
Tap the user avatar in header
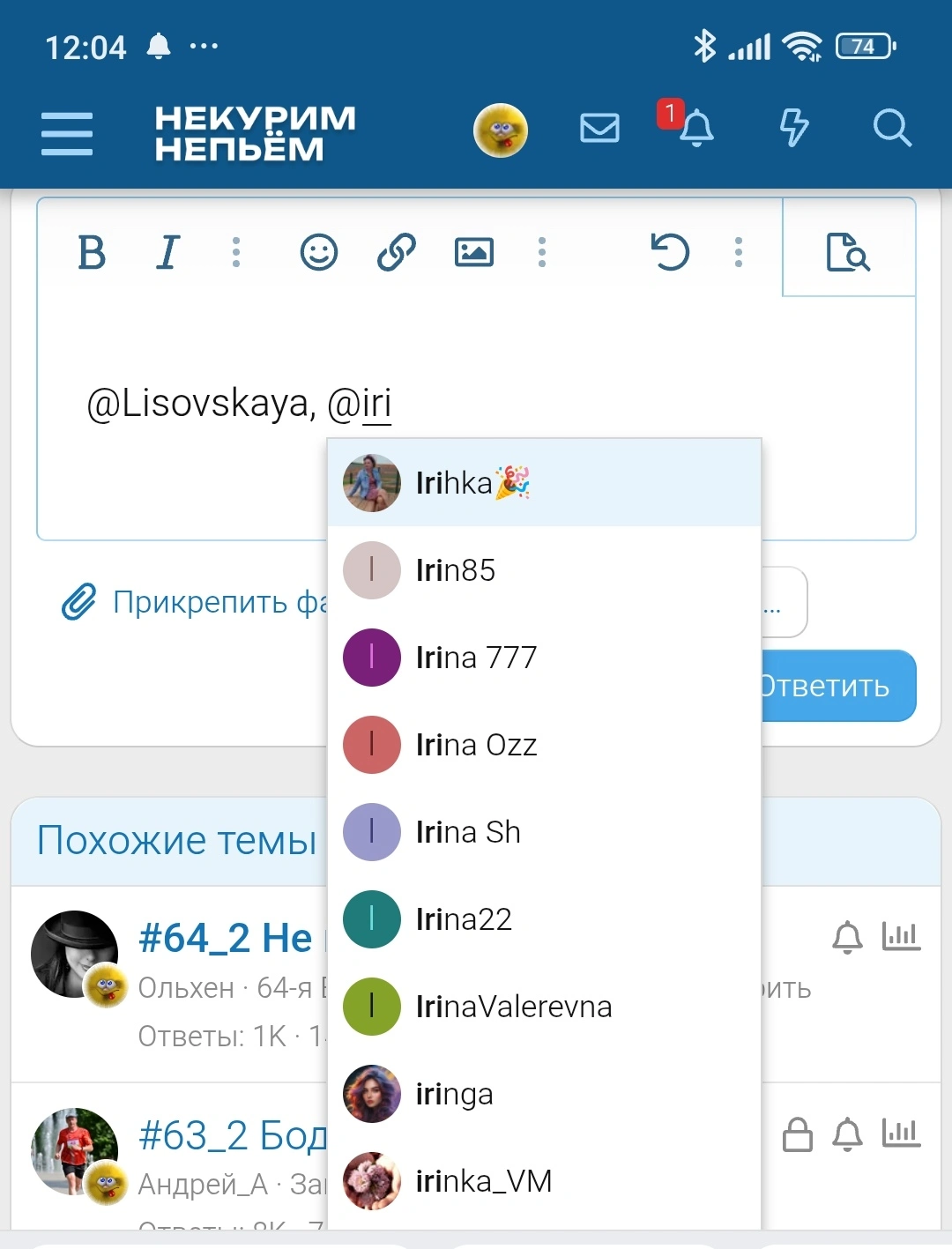(501, 130)
